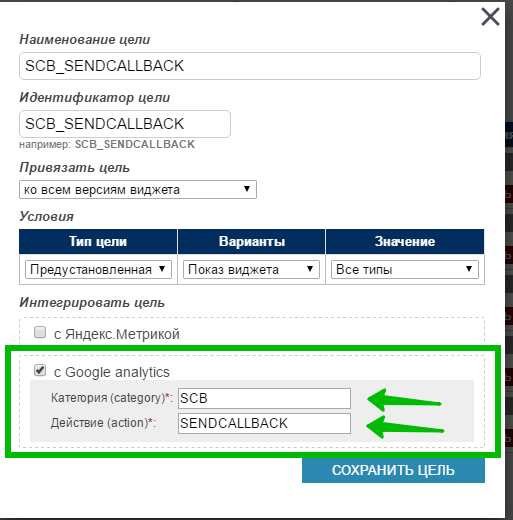Image resolution: width=513 pixels, height=520 pixels.
Task: Open the Показ виджета variants dropdown
Action: point(251,269)
